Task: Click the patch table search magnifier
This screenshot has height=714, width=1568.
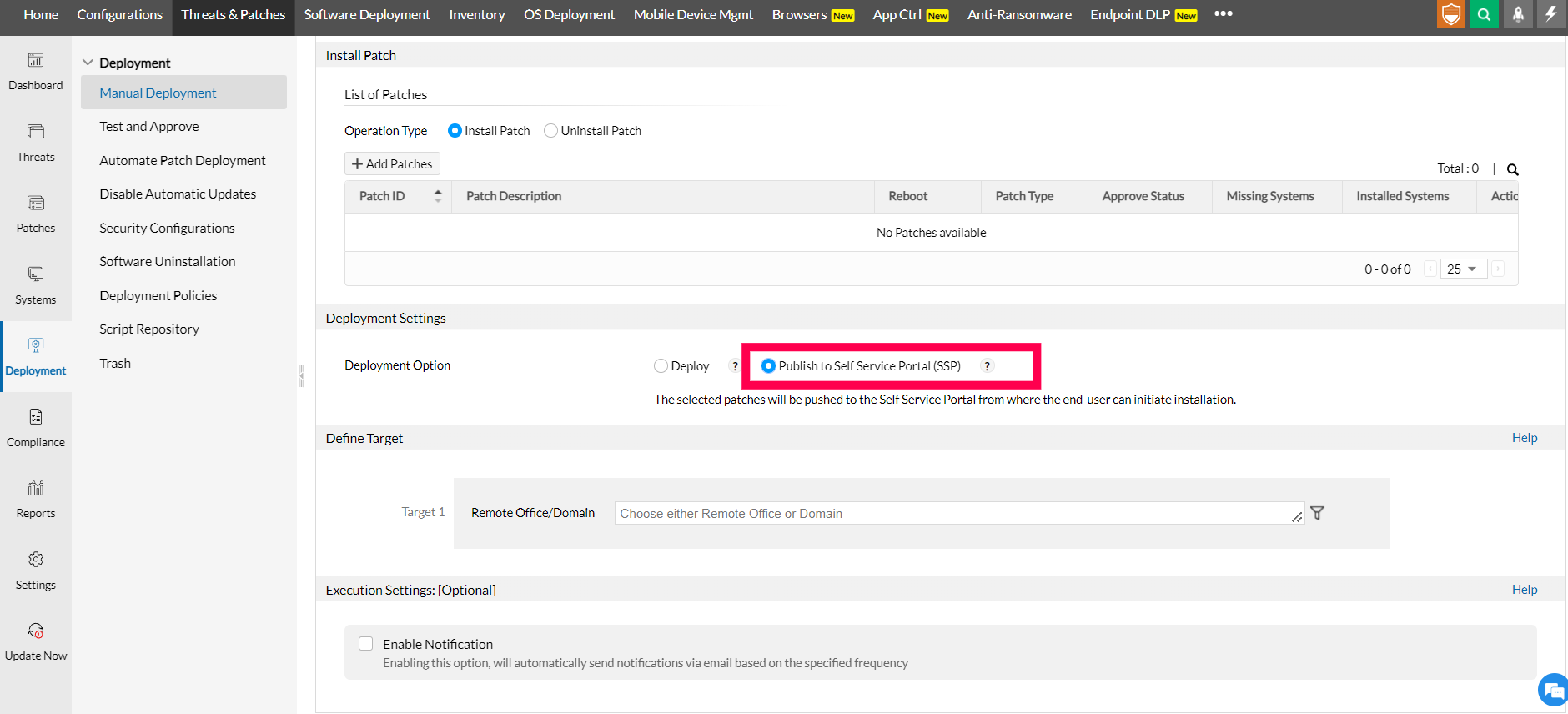Action: [1512, 169]
